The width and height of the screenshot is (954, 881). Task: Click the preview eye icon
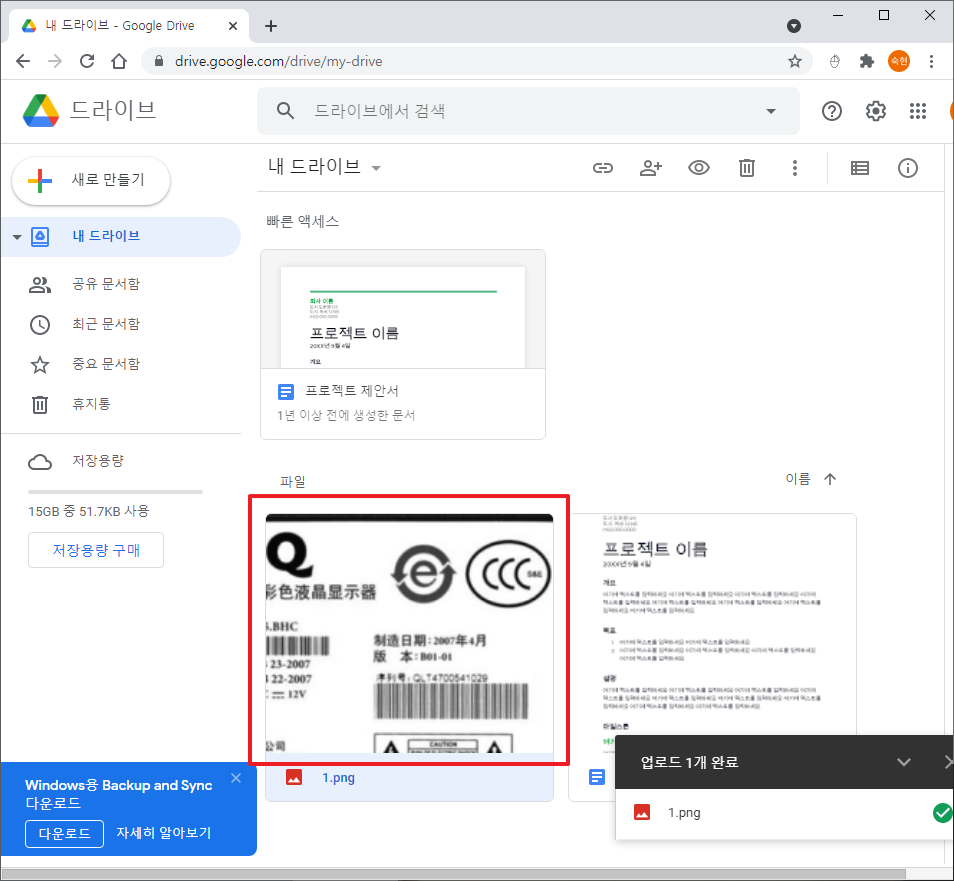pos(698,168)
